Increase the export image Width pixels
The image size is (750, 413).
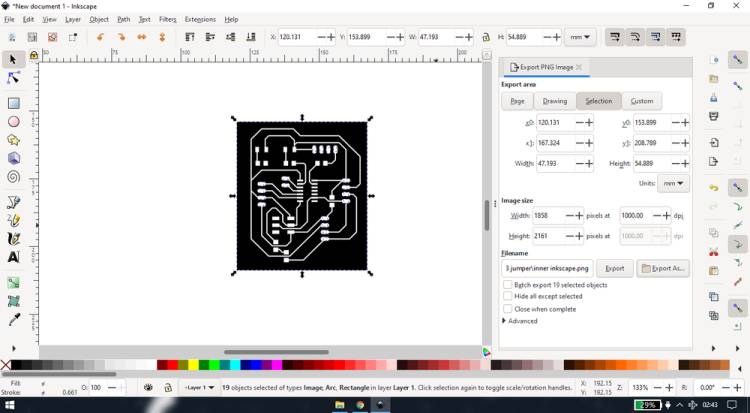579,215
